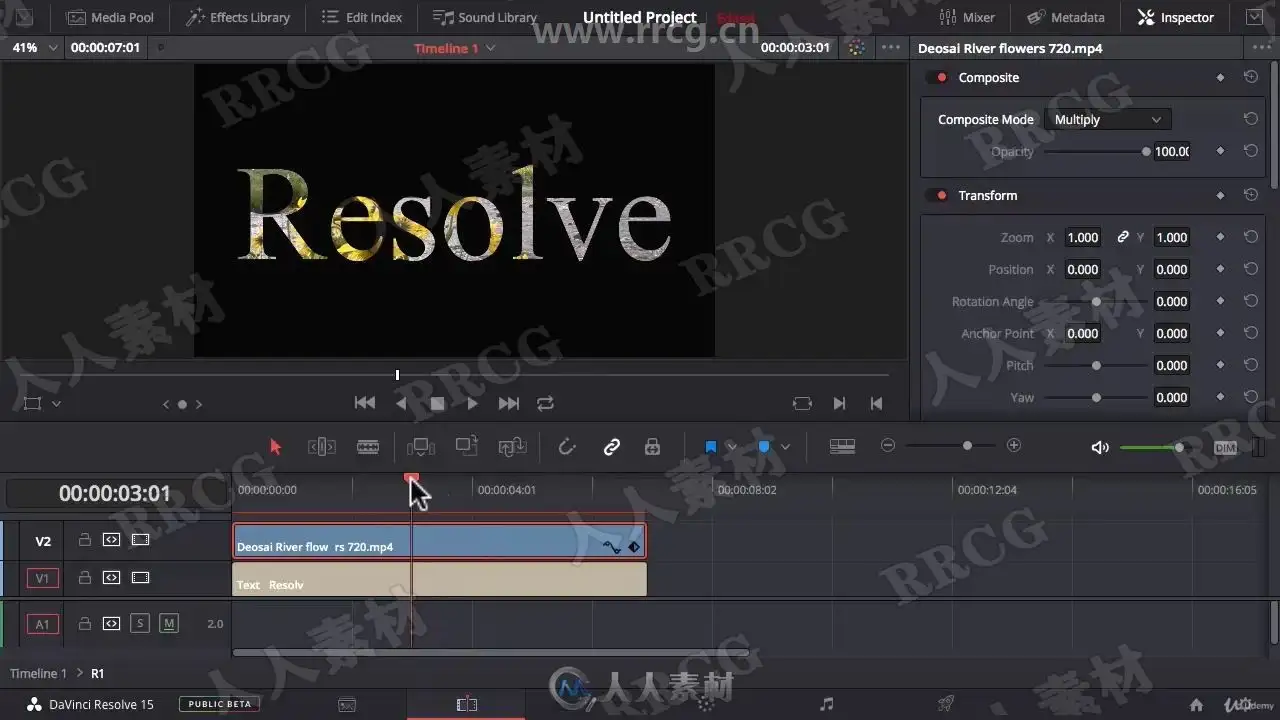Click the Position Y value field

1171,269
